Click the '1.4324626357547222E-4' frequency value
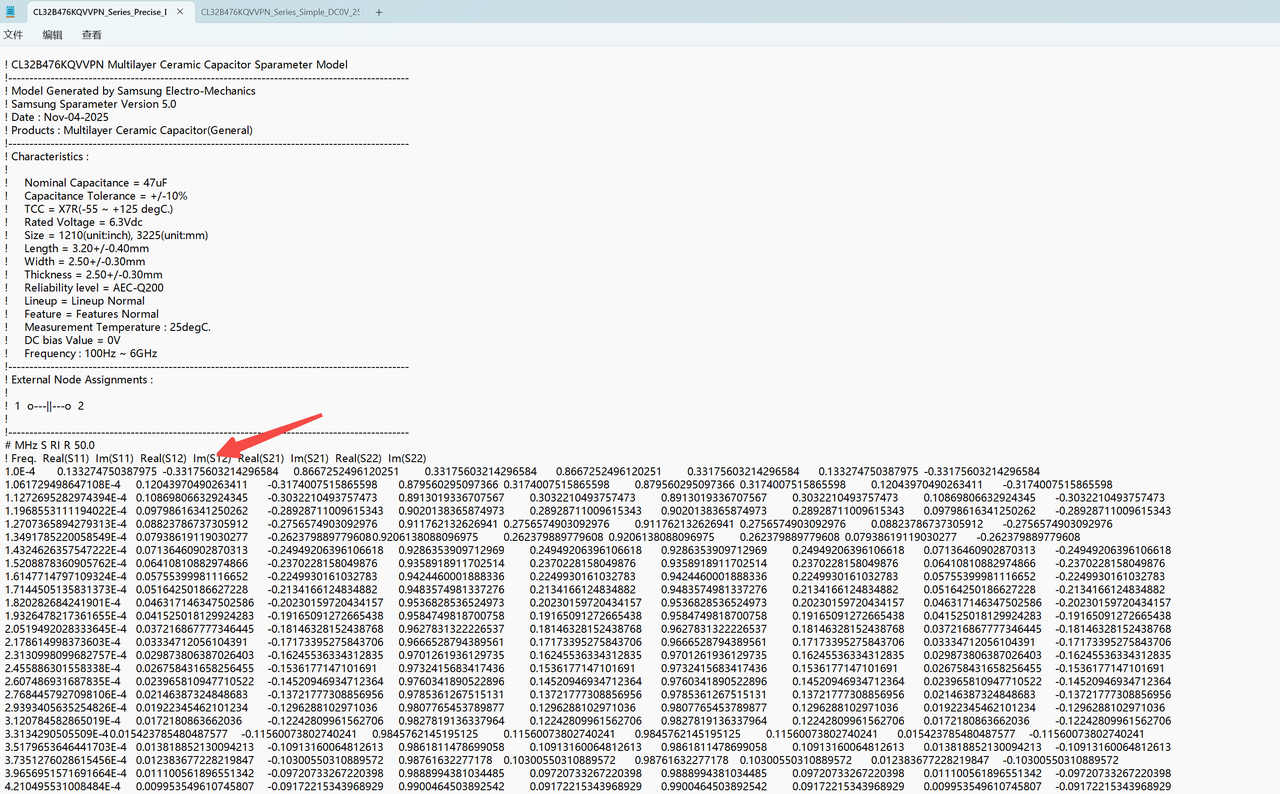 65,550
